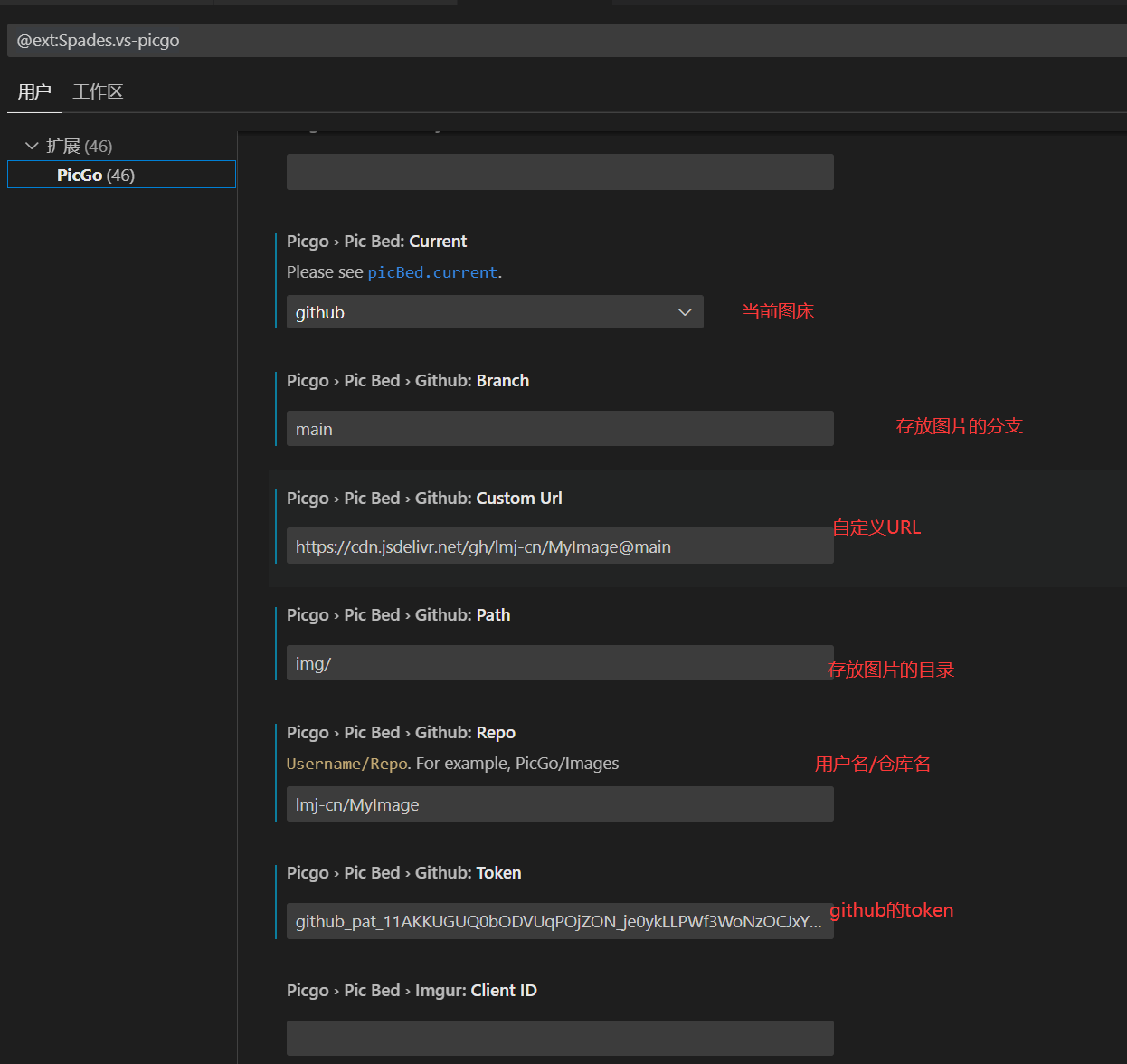
Task: Click the Pic Bed Imgur: Client ID title
Action: (x=412, y=991)
